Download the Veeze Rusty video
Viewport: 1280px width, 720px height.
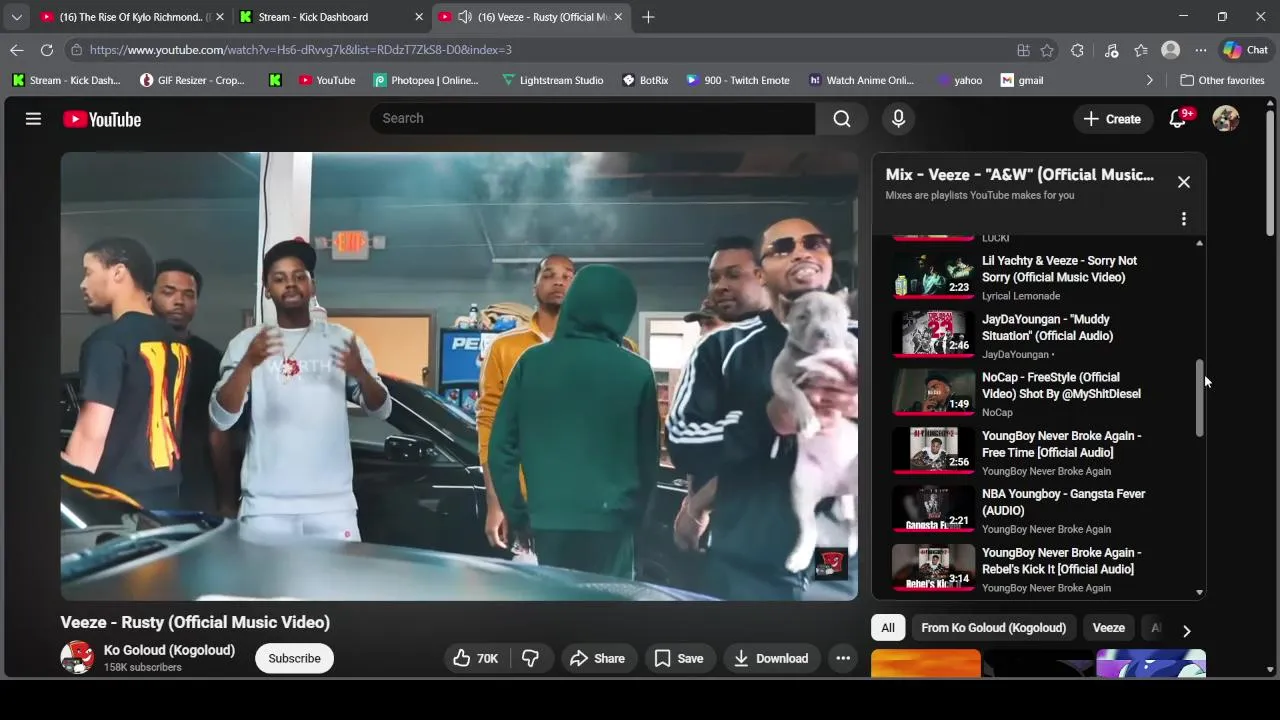[x=771, y=658]
